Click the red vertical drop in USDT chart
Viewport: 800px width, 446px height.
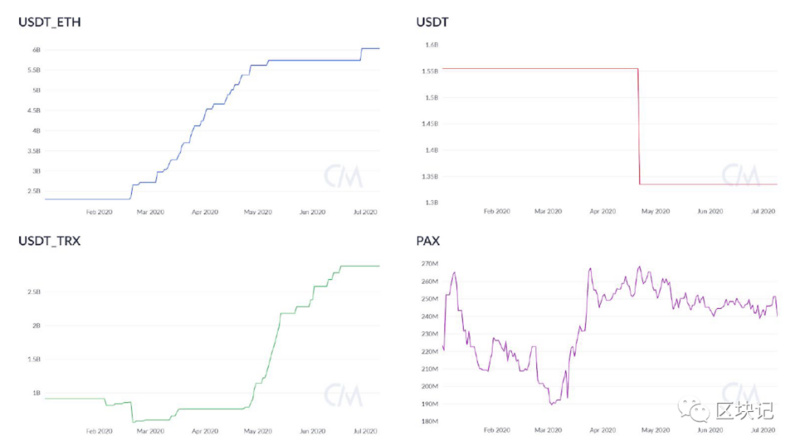pyautogui.click(x=638, y=125)
